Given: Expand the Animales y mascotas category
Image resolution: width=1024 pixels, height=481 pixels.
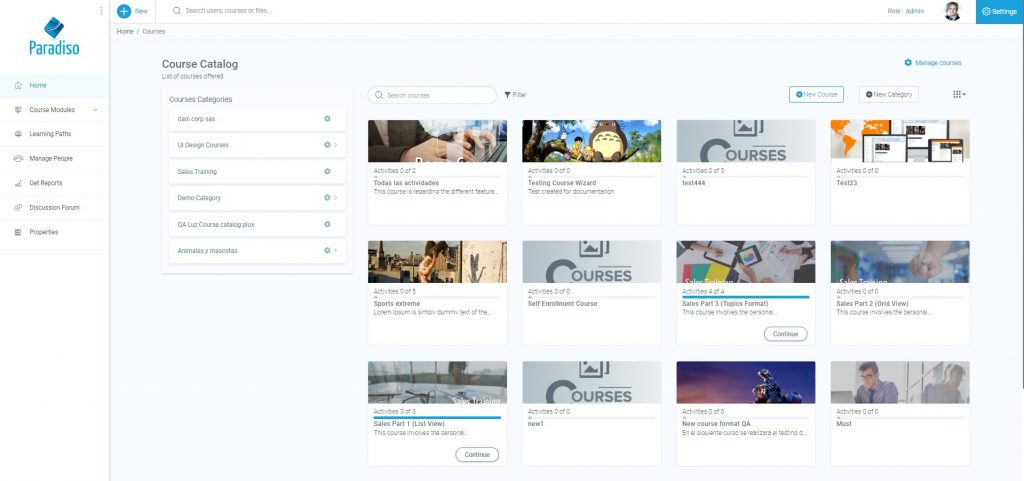Looking at the screenshot, I should click(x=335, y=250).
